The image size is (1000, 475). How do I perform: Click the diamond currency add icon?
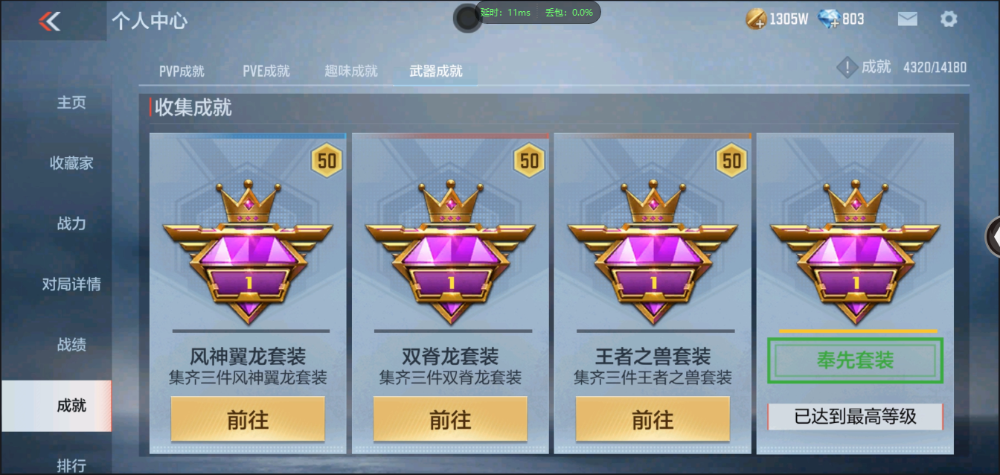click(828, 19)
